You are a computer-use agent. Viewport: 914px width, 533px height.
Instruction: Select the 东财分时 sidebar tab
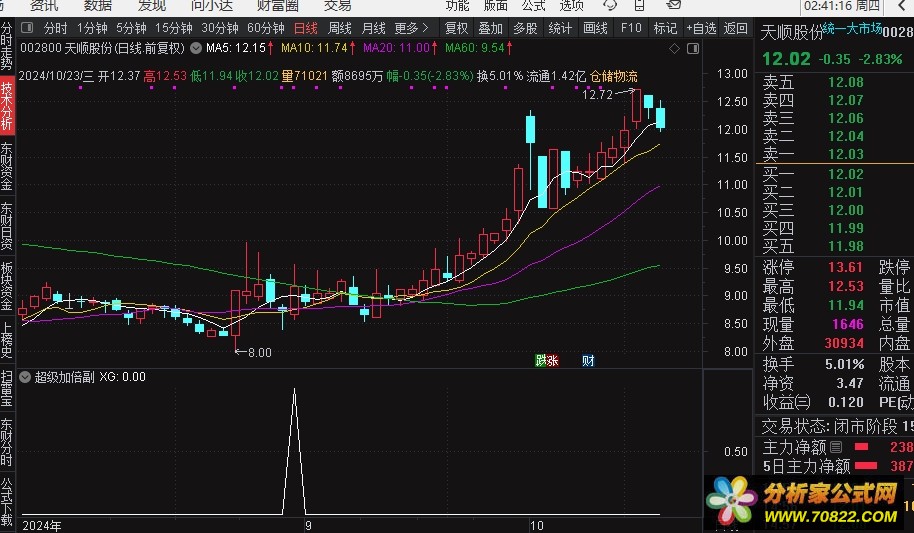point(6,441)
